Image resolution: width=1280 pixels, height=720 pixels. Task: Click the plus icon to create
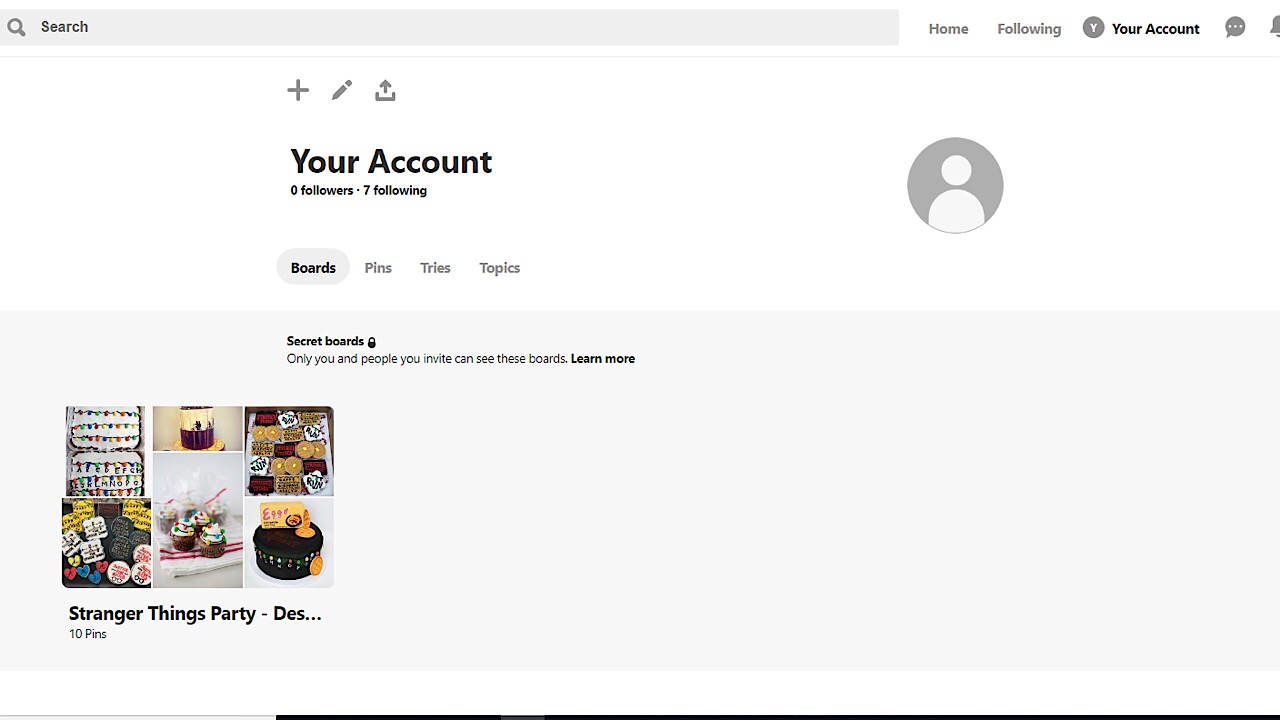[298, 91]
